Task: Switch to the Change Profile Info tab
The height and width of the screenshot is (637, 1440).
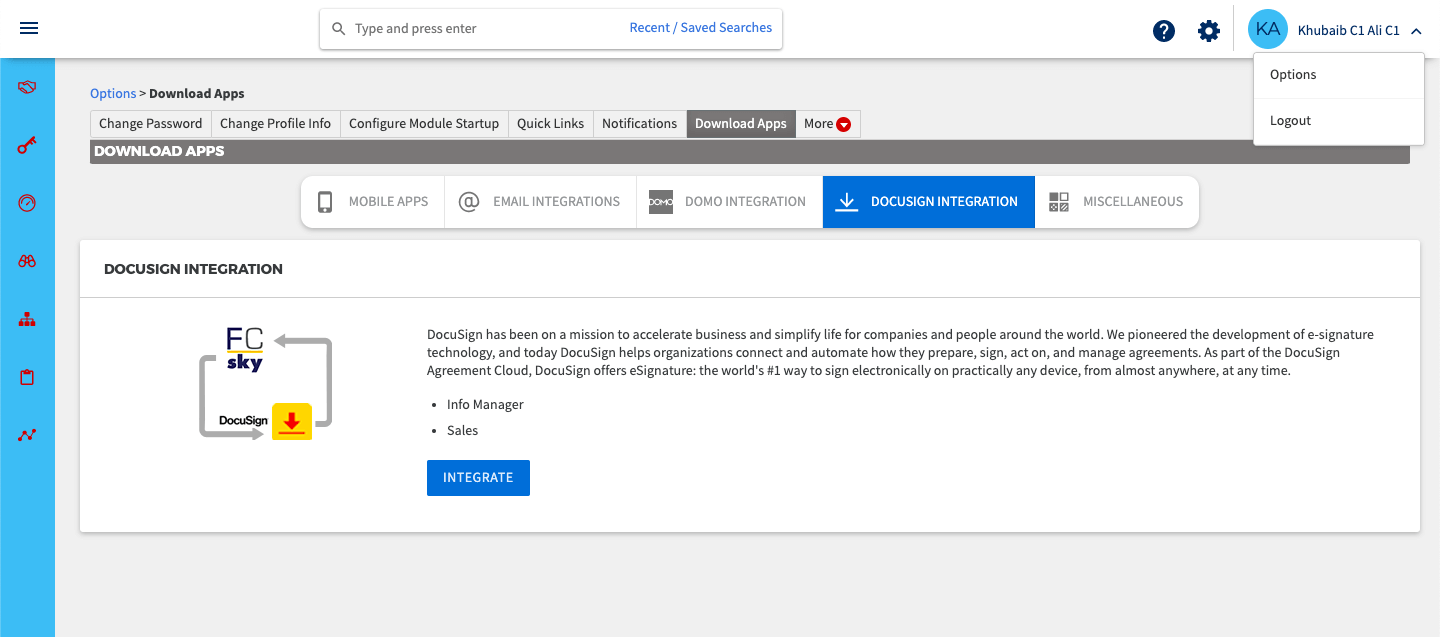Action: click(x=275, y=124)
